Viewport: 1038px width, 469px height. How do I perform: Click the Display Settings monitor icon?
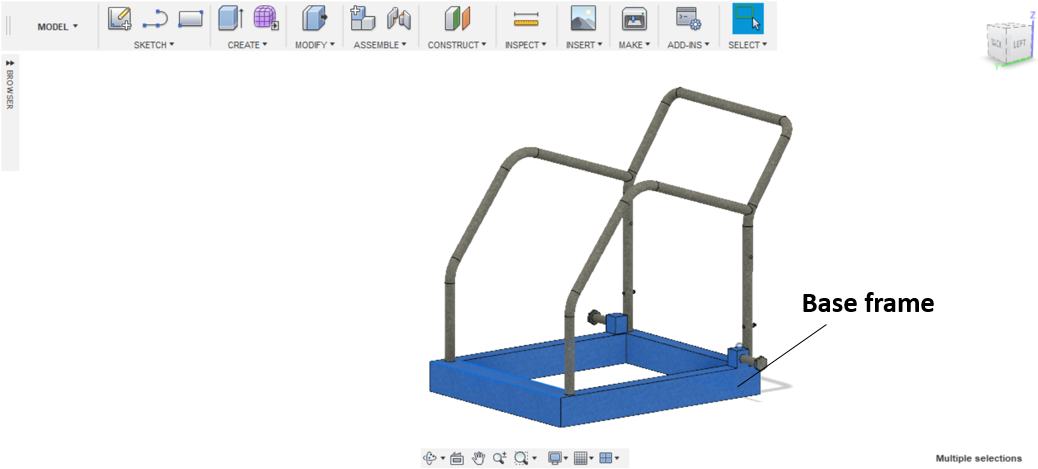click(555, 458)
